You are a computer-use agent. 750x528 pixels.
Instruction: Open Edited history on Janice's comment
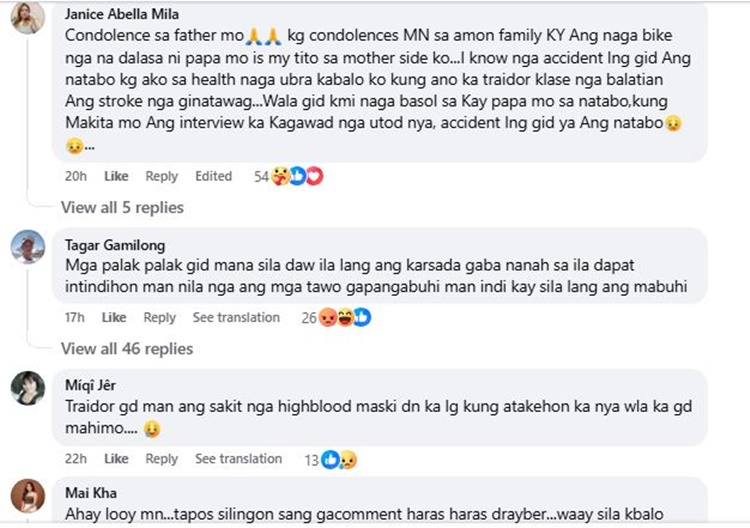click(213, 176)
